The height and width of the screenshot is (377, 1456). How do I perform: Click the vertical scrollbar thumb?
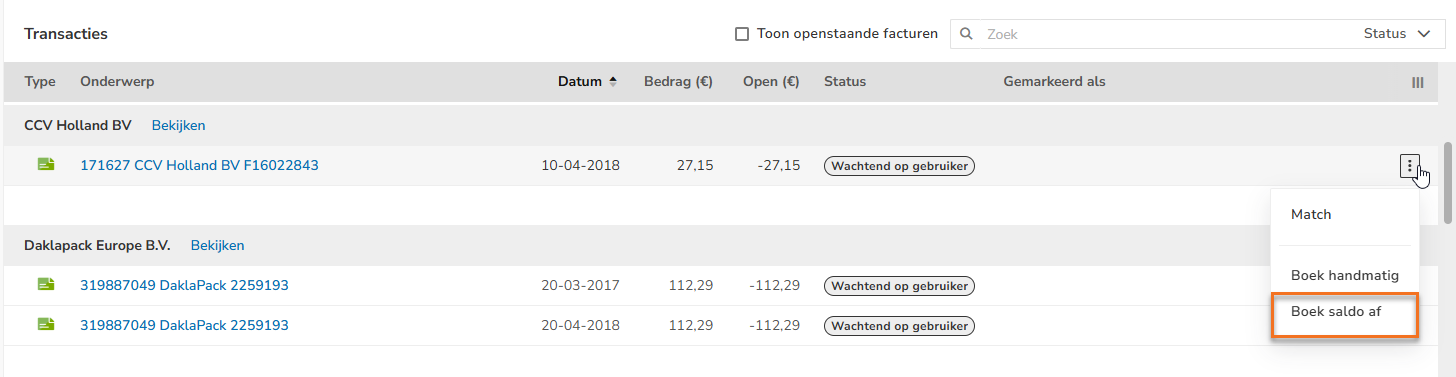click(x=1448, y=181)
